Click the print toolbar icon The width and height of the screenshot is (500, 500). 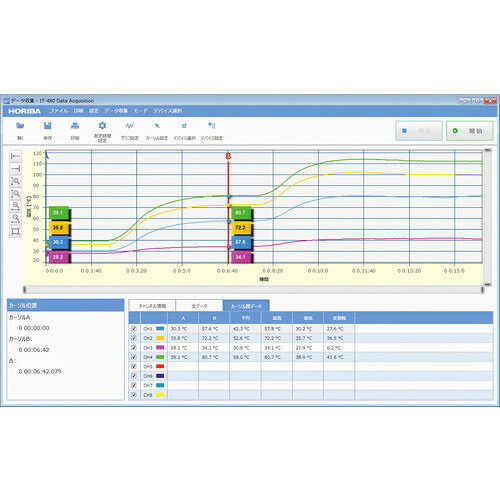coord(75,126)
